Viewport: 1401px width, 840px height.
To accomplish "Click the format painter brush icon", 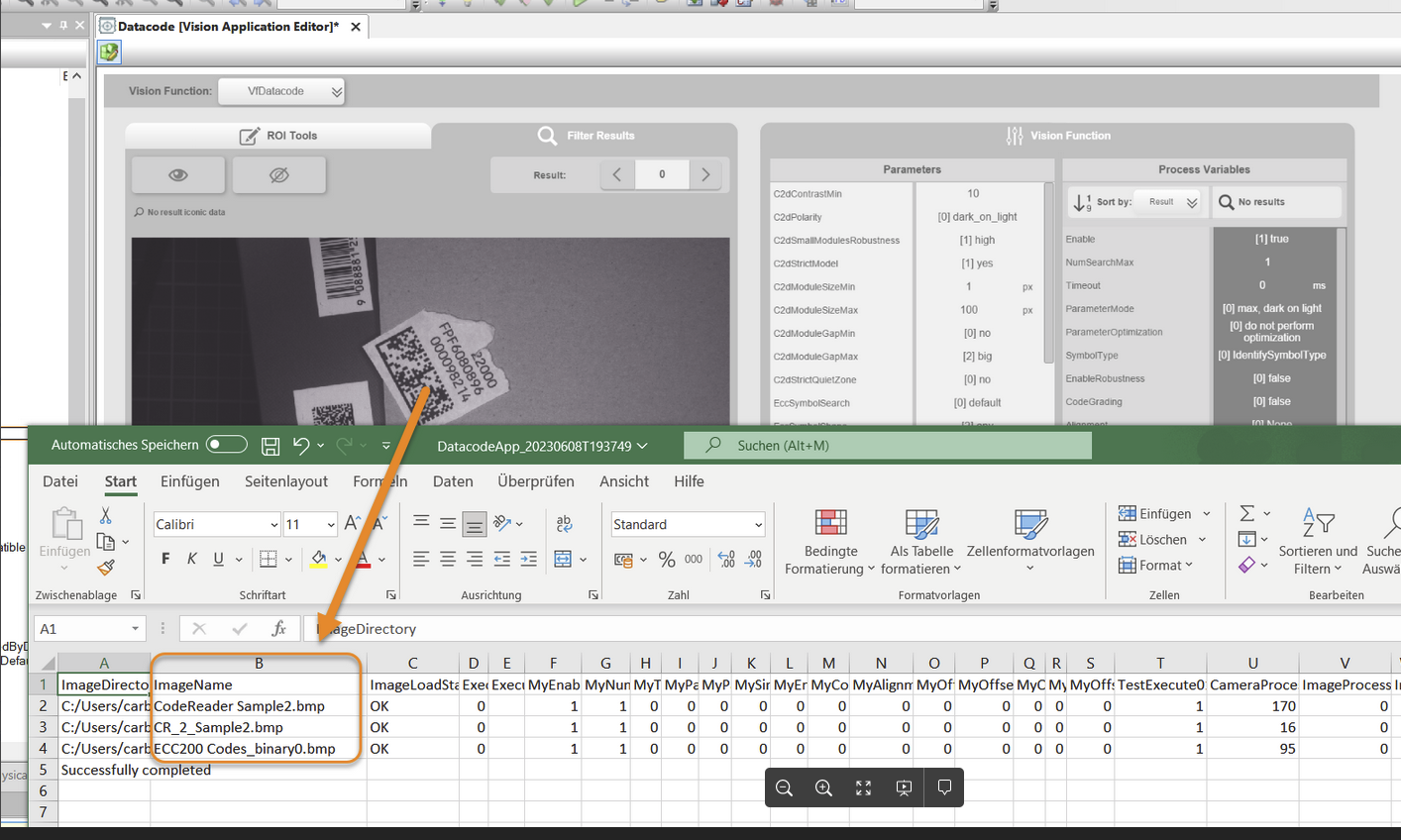I will tap(105, 568).
